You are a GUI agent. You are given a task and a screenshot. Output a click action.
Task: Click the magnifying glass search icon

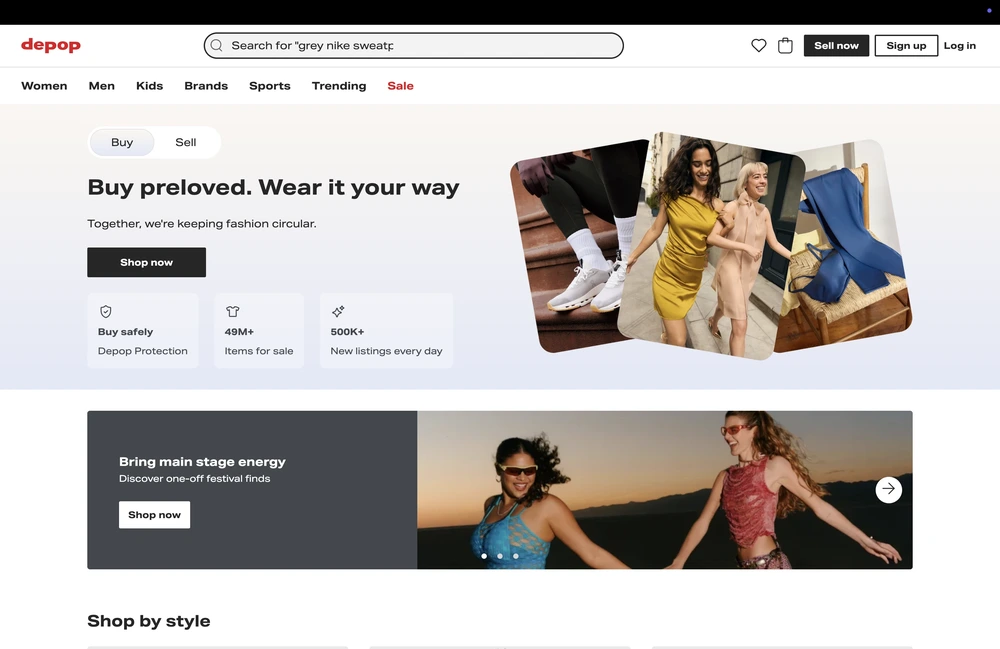[216, 45]
